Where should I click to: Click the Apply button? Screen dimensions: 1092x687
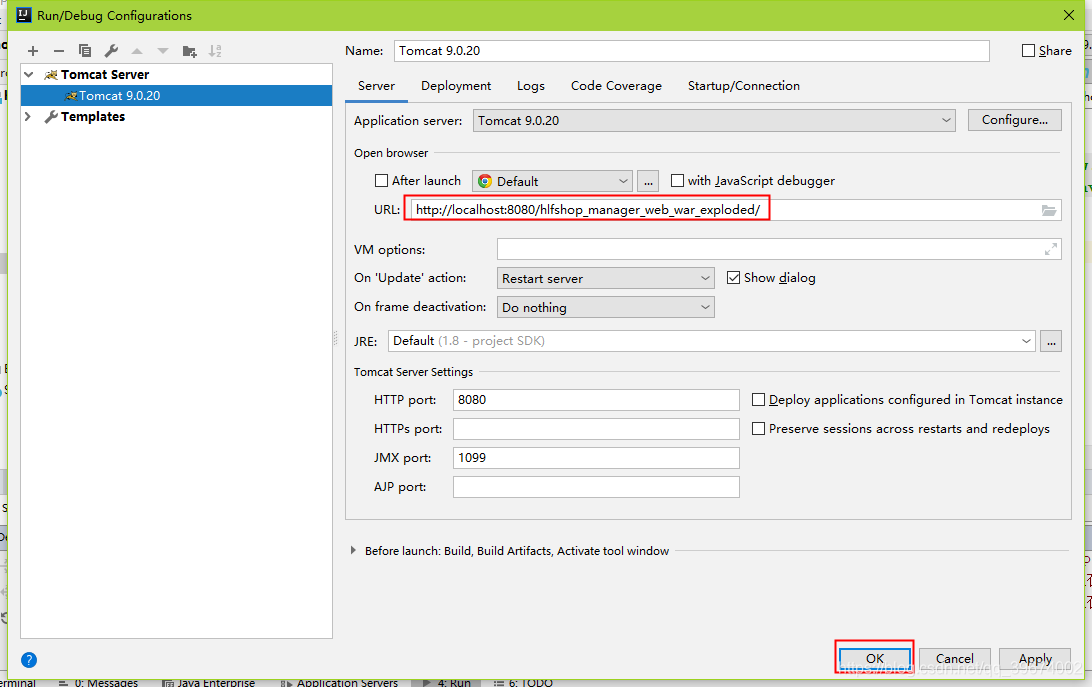[x=1035, y=658]
